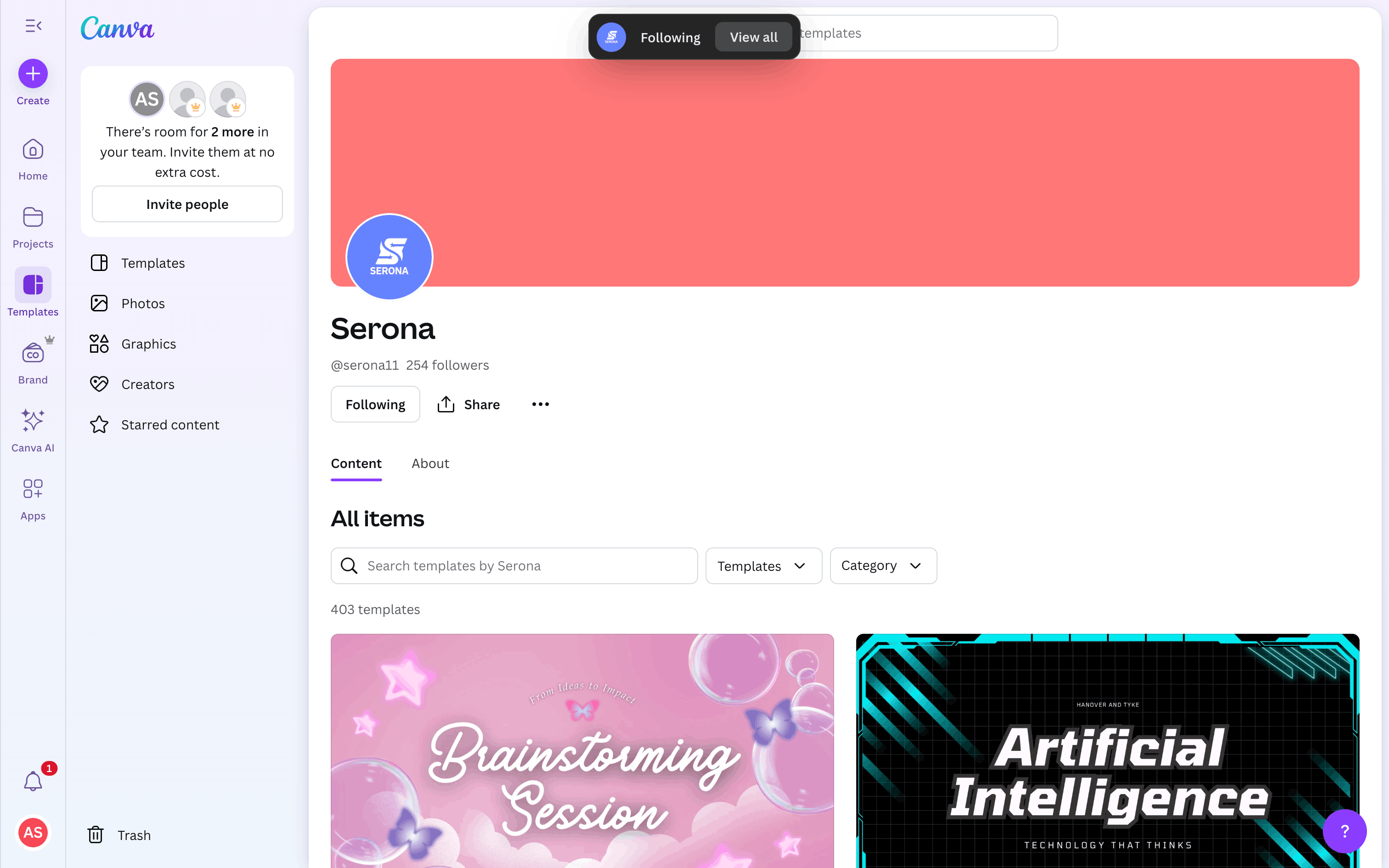1389x868 pixels.
Task: Click the purple Create plus icon
Action: [x=33, y=73]
